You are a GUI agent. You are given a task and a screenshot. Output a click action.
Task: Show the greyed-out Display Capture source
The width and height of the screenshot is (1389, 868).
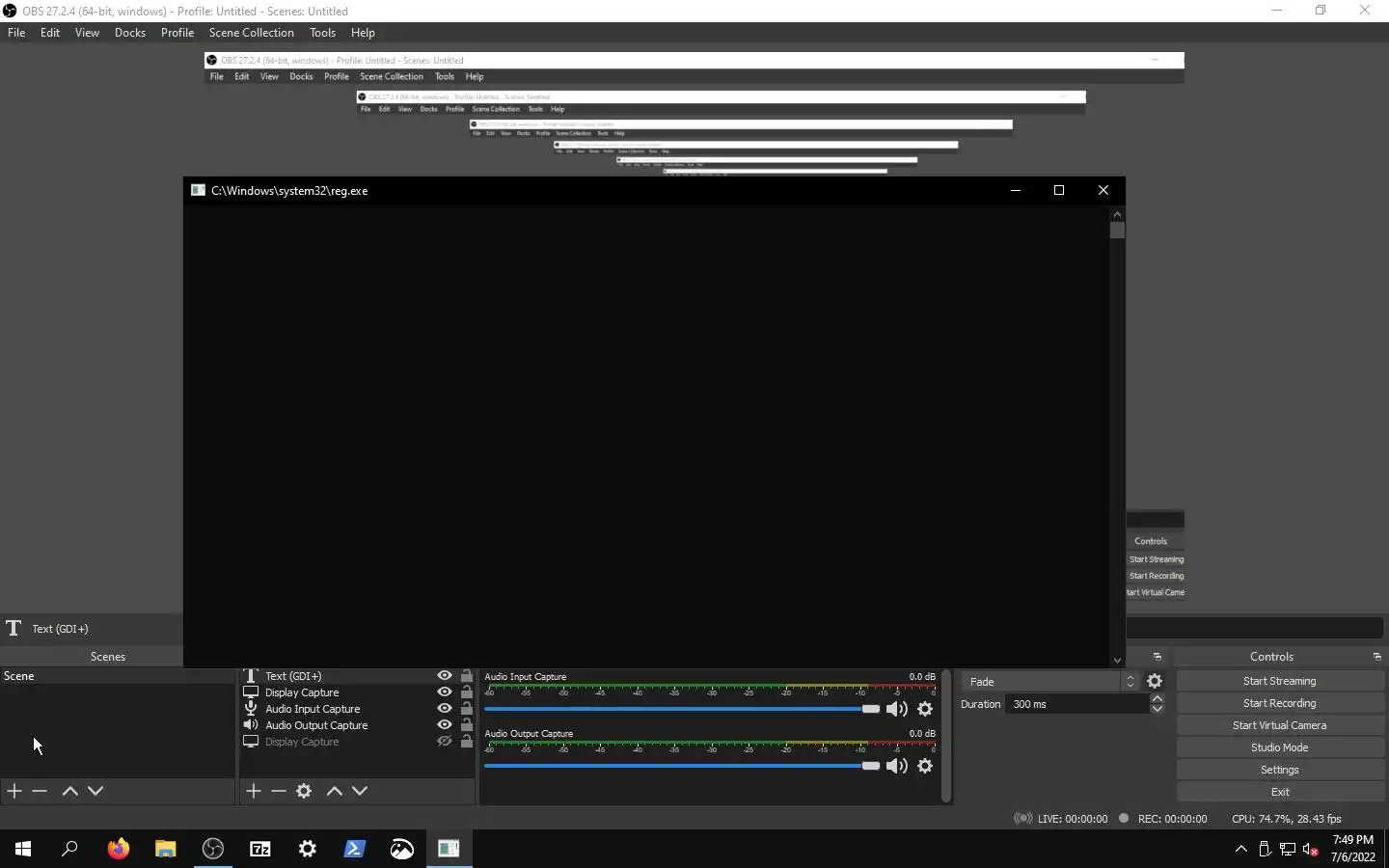(445, 742)
